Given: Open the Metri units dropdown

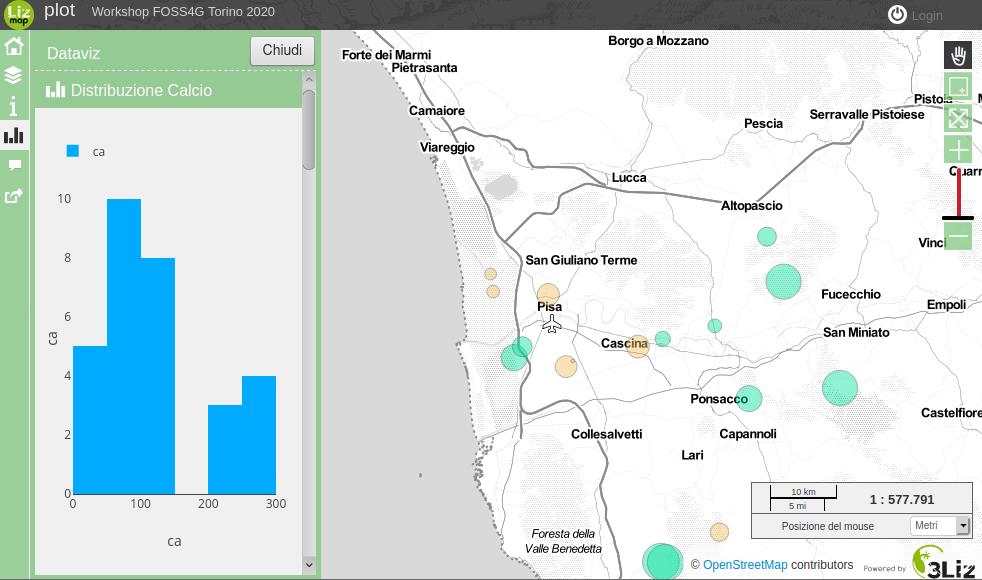Looking at the screenshot, I should pos(940,526).
